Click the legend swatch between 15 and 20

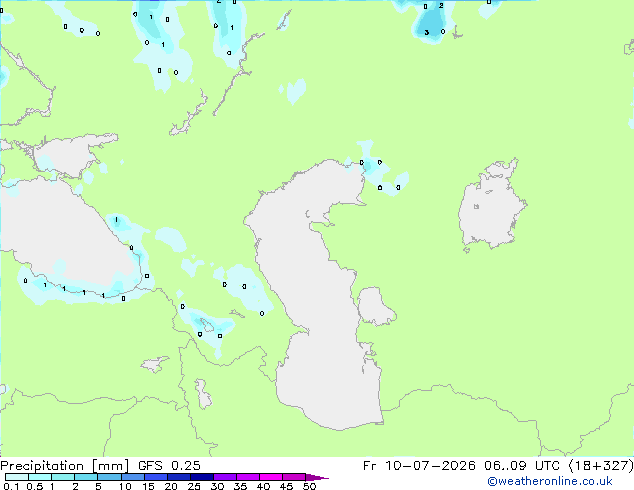pos(155,477)
